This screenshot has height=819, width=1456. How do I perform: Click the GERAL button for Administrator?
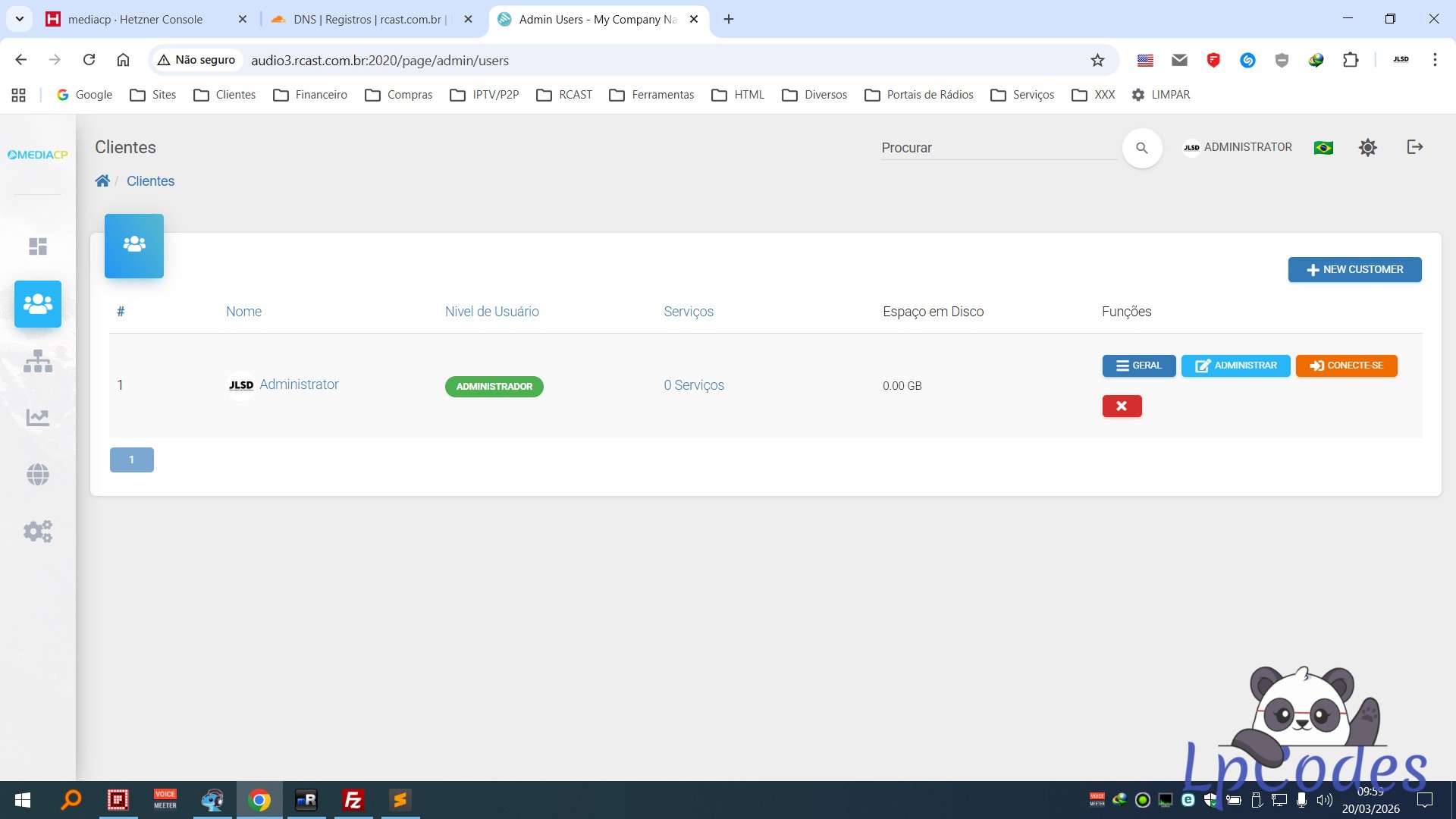(x=1138, y=366)
